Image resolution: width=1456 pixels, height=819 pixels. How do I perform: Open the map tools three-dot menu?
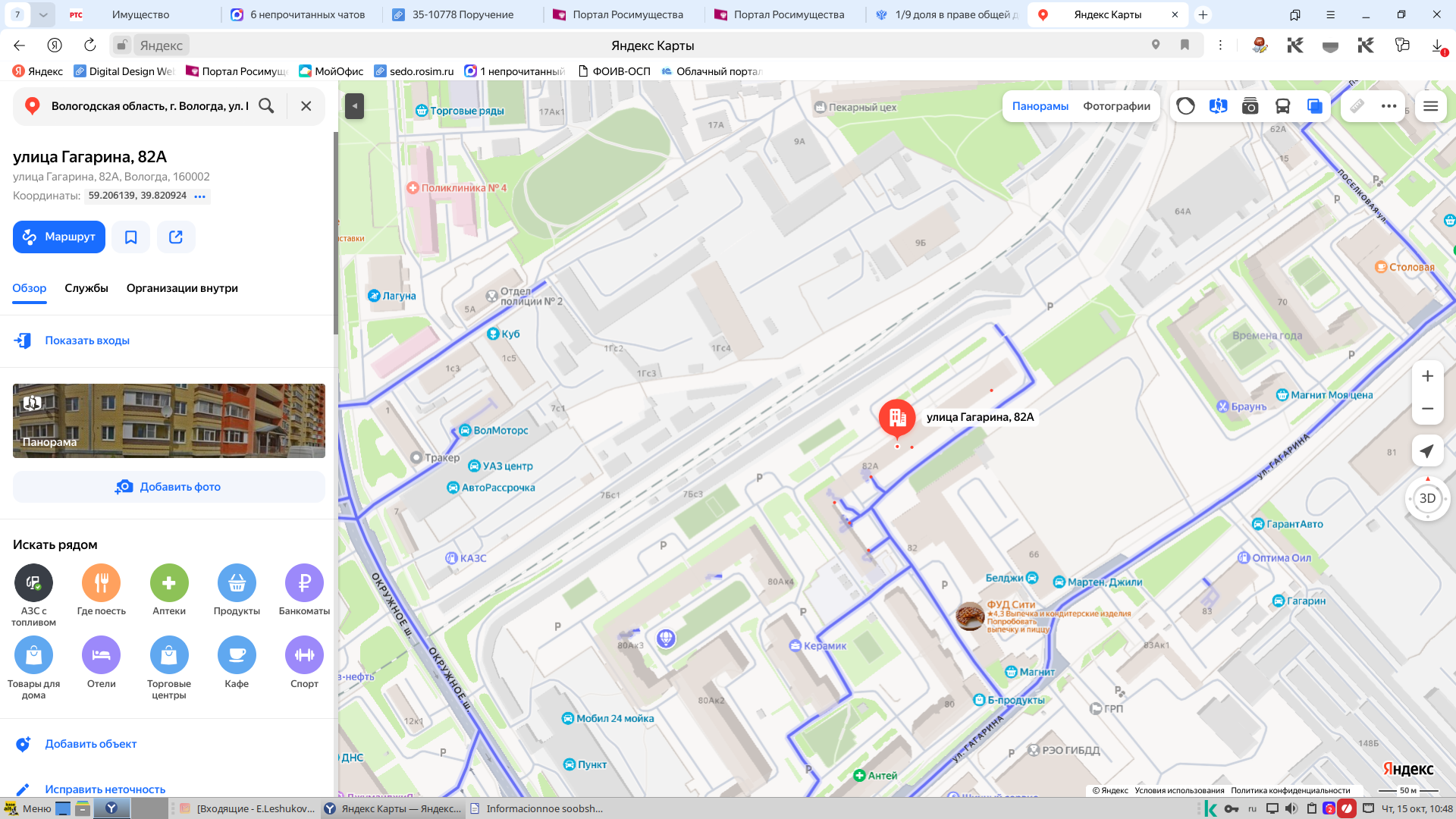pos(1389,106)
